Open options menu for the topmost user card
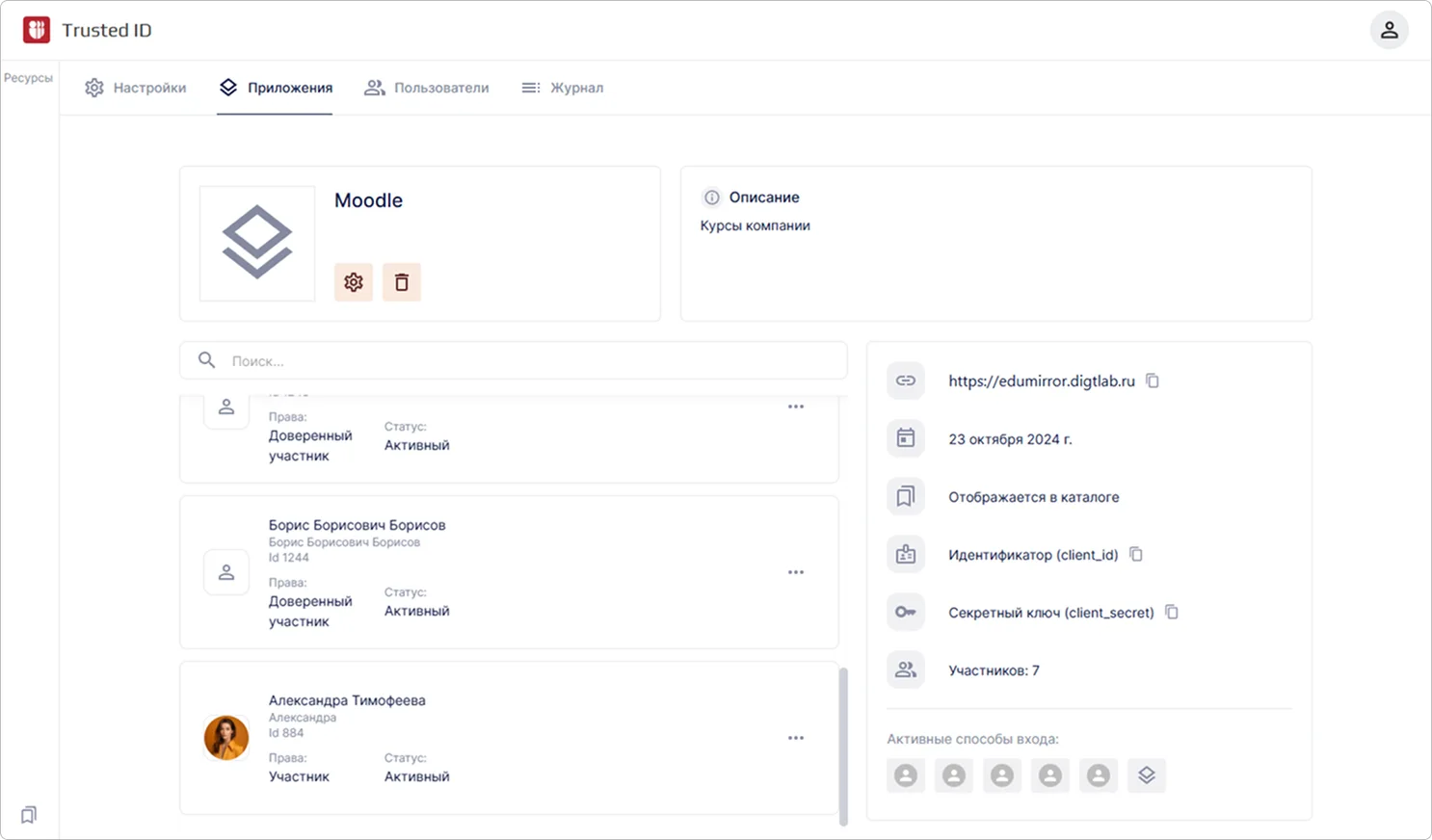1432x840 pixels. pos(796,407)
